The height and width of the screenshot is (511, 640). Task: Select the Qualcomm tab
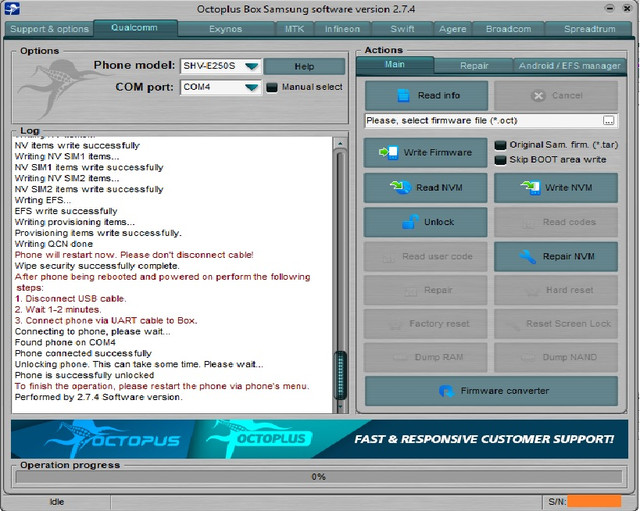(x=135, y=28)
